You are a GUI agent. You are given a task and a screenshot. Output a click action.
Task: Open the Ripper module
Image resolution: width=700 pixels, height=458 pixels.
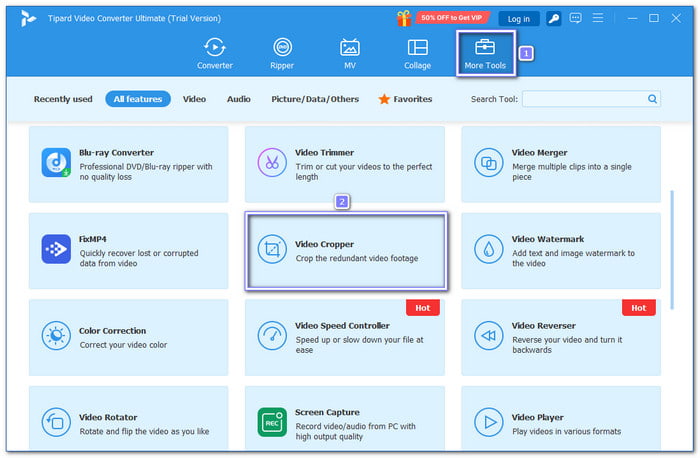[282, 53]
